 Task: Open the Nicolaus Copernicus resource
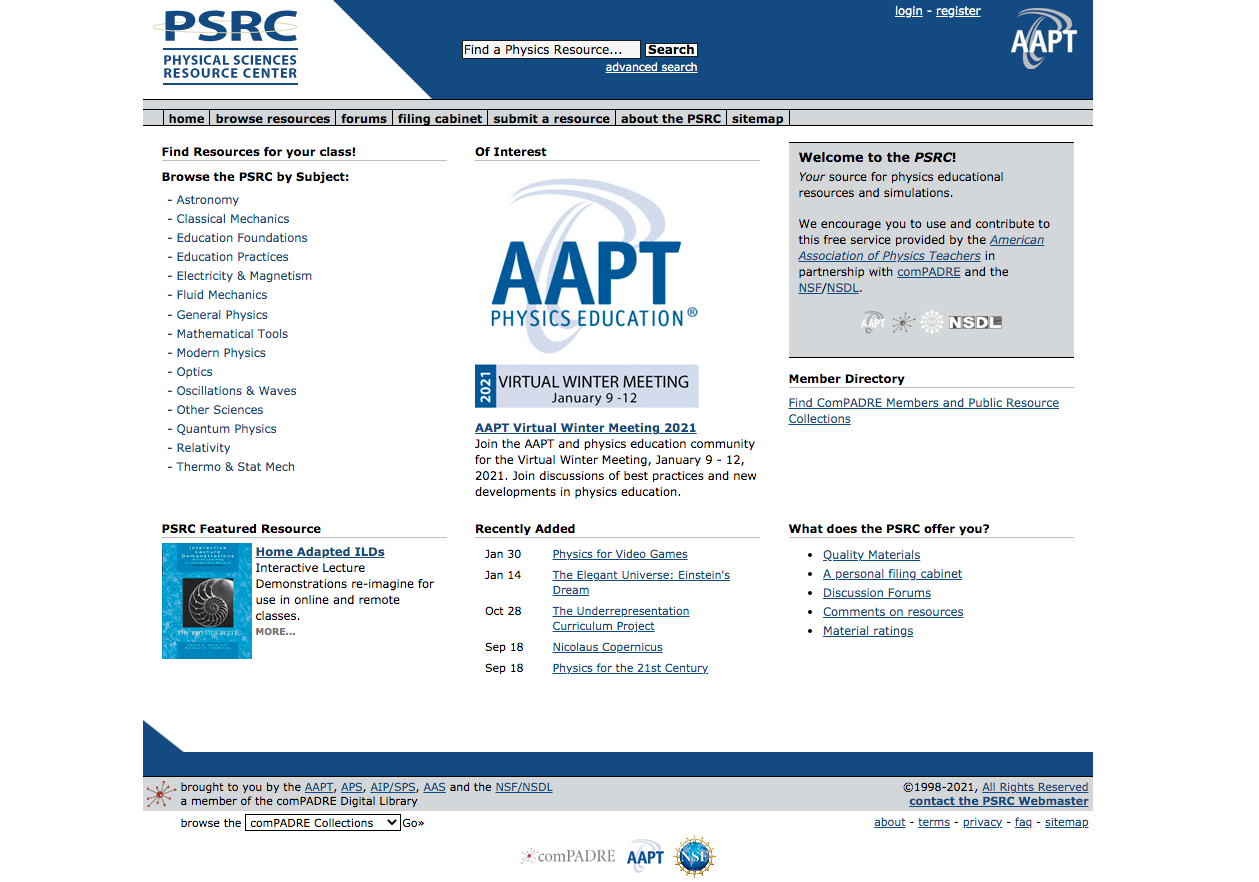[608, 647]
